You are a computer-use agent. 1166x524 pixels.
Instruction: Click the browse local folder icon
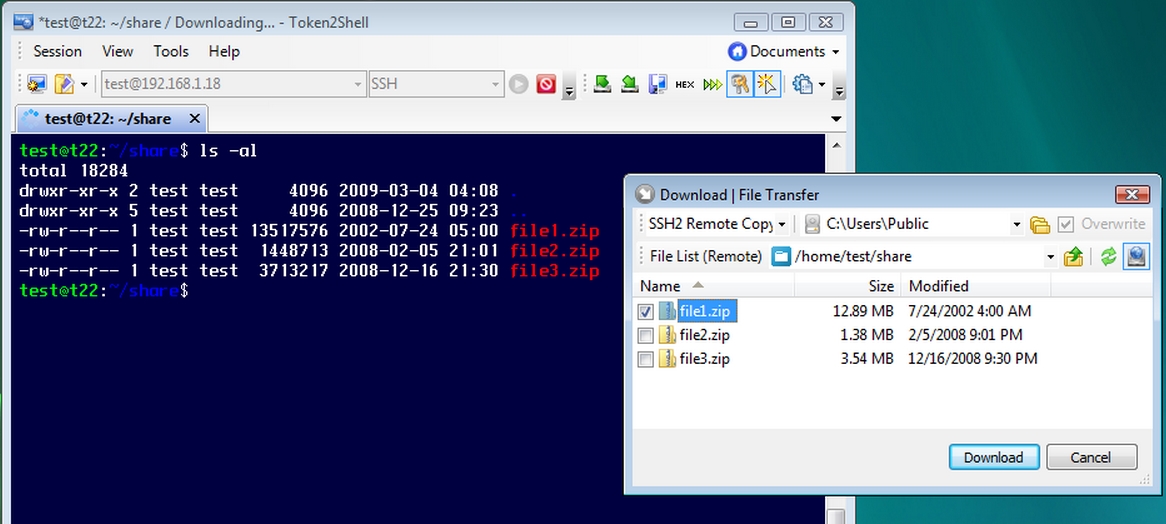1040,224
